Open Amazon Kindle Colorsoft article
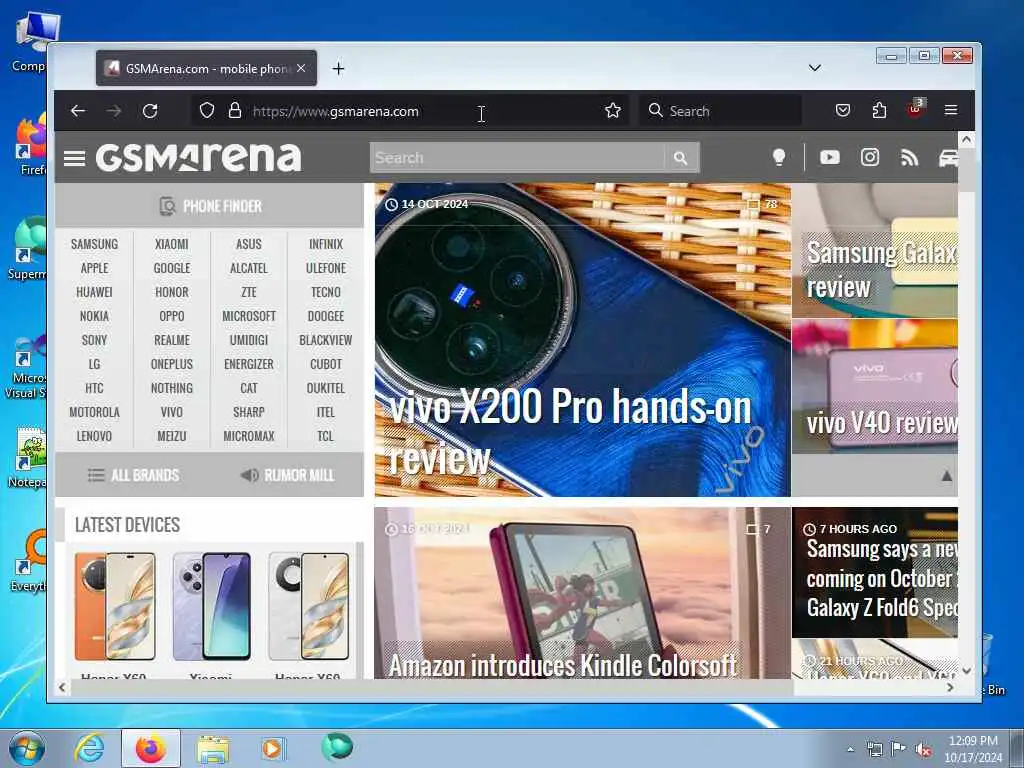Image resolution: width=1024 pixels, height=768 pixels. click(x=583, y=593)
